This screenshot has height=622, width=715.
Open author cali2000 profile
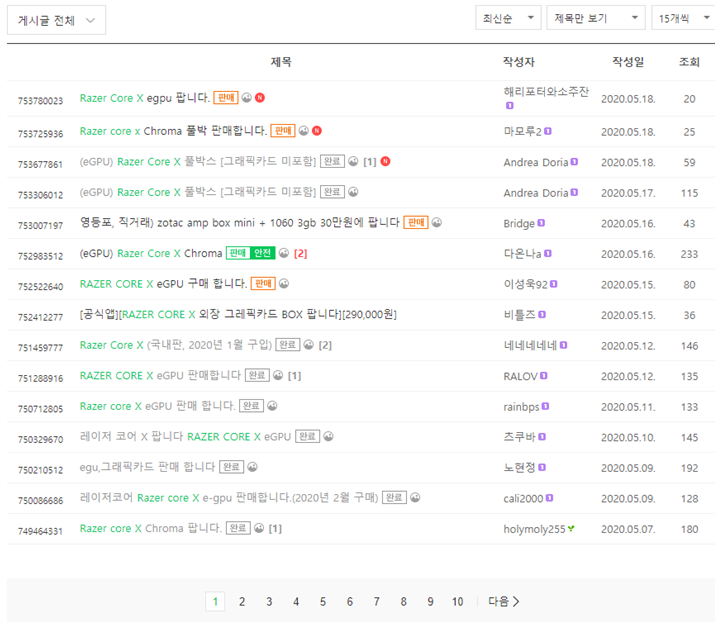point(523,498)
